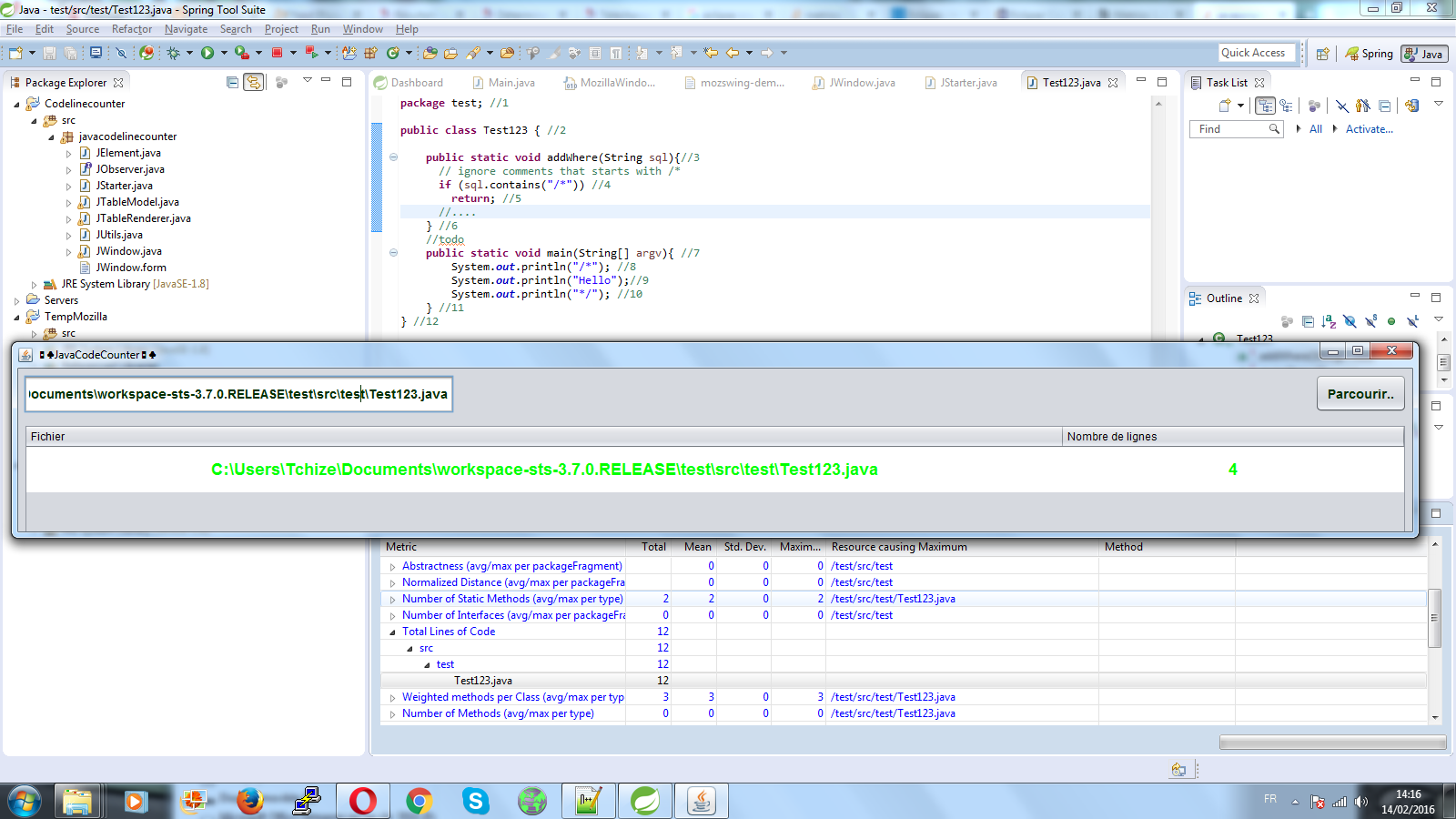Click the Activate... link in Task List
This screenshot has width=1456, height=819.
[1369, 129]
